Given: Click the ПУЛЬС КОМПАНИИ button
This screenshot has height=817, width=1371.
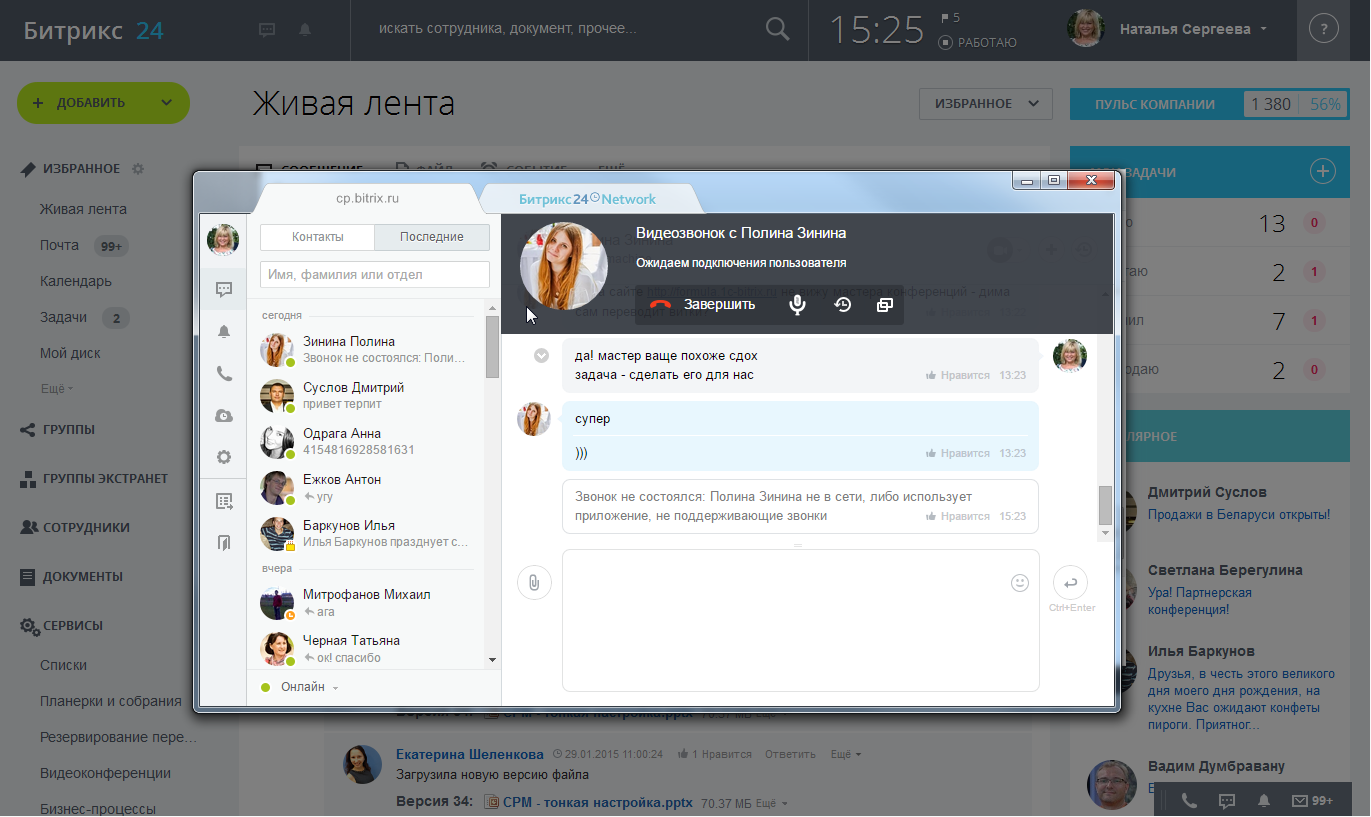Looking at the screenshot, I should click(1155, 104).
